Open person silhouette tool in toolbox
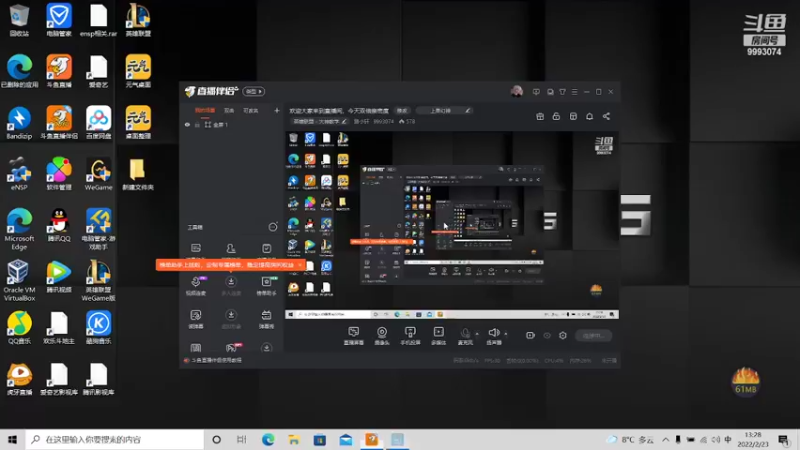Image resolution: width=800 pixels, height=450 pixels. coord(231,250)
